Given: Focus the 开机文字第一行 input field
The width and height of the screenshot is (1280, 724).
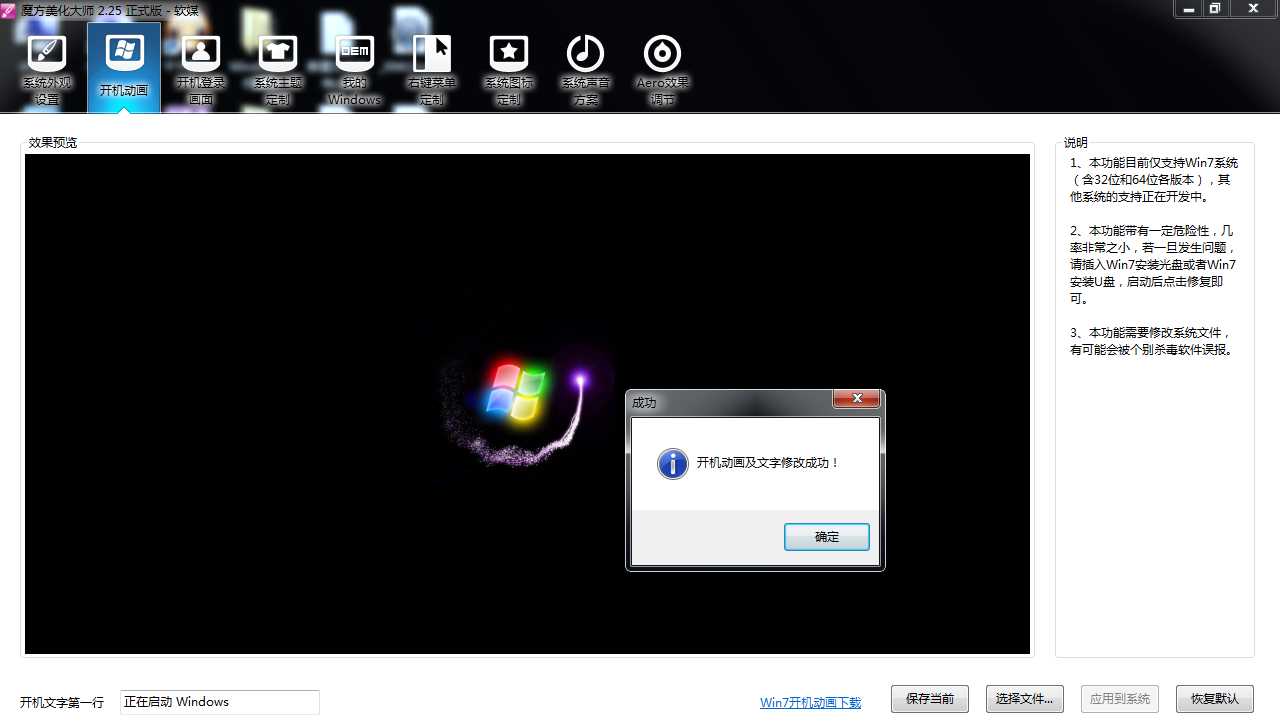Looking at the screenshot, I should tap(220, 702).
